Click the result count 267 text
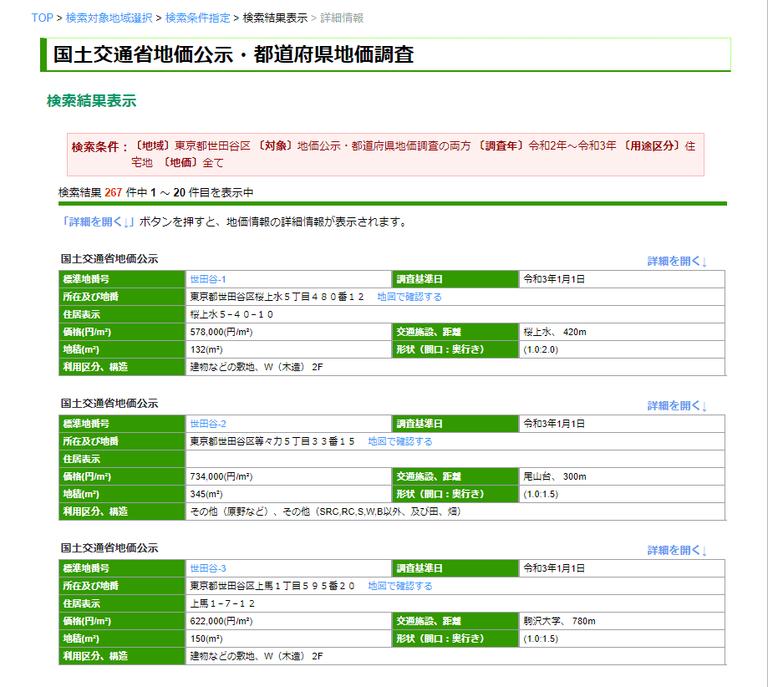 113,192
